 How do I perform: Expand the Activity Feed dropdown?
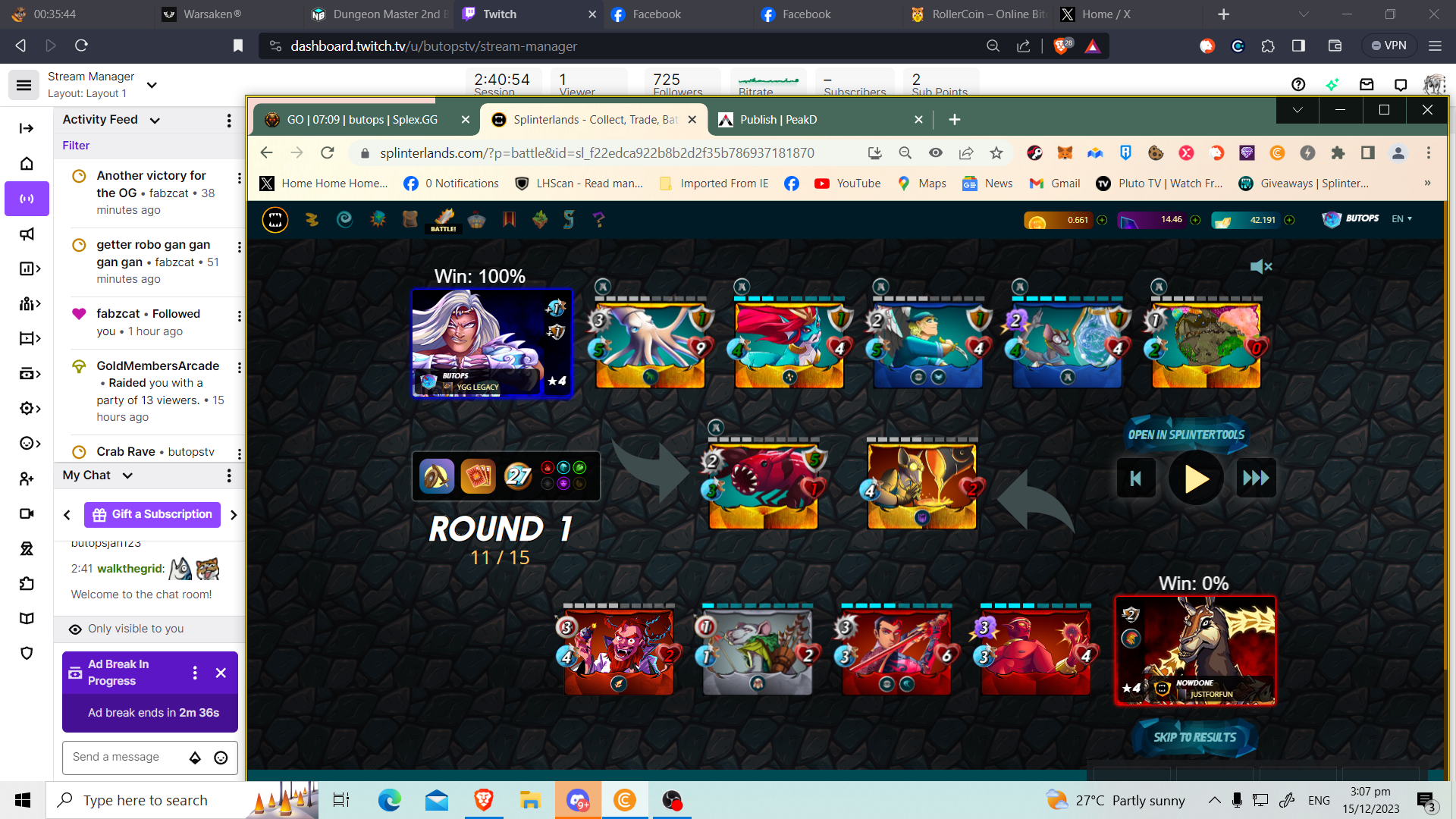(155, 121)
